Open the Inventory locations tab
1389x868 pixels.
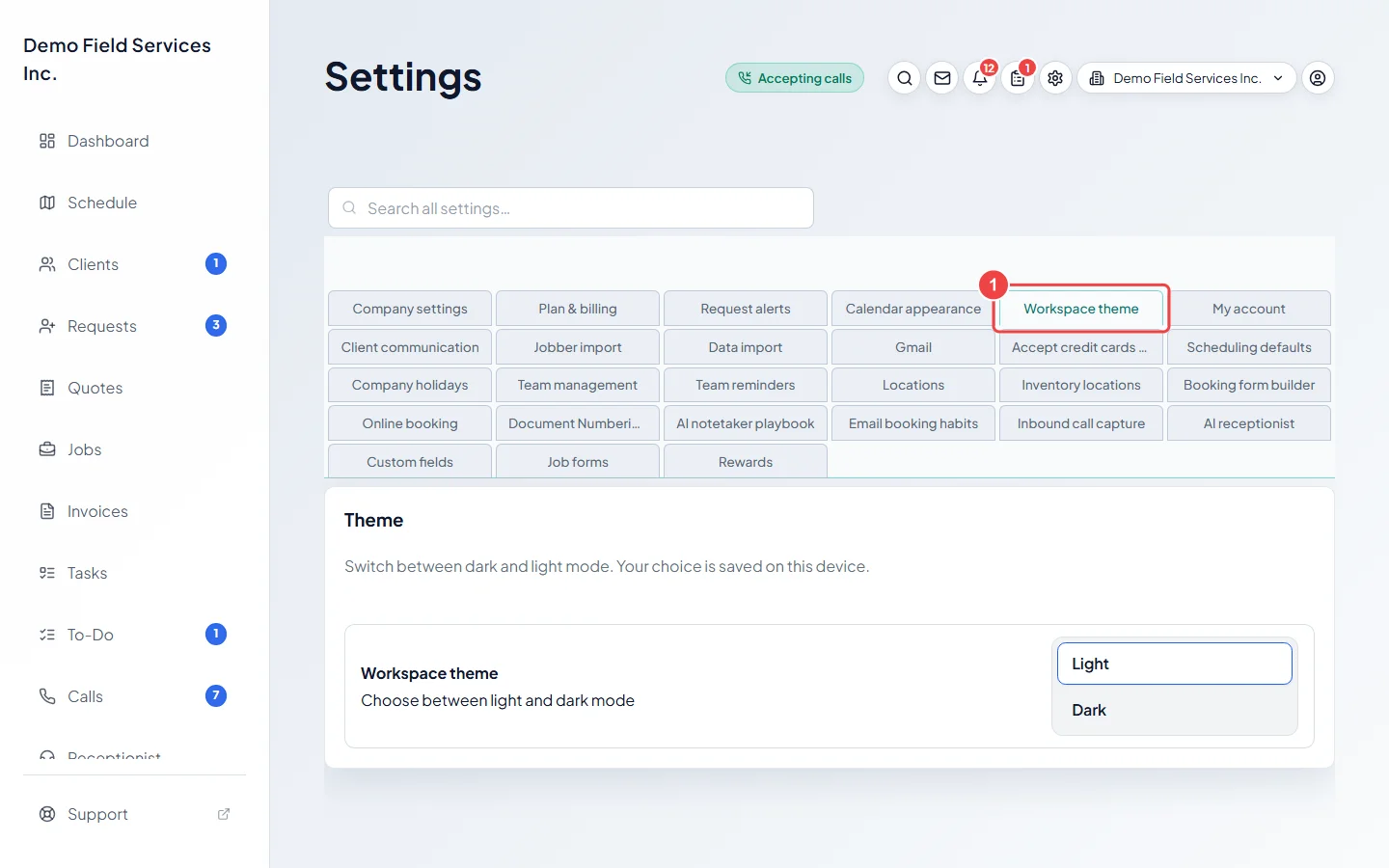coord(1081,385)
